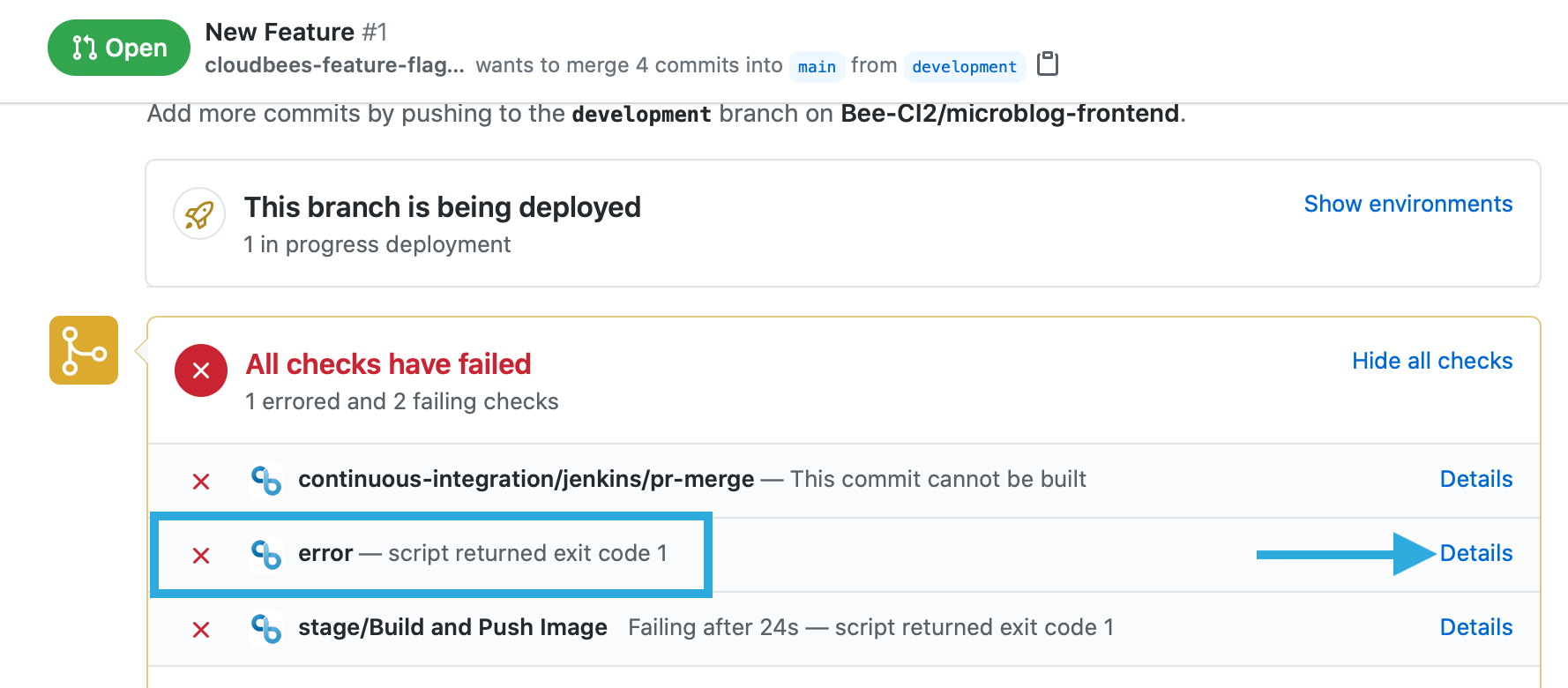
Task: Open Details for stage/Build and Push Image
Action: [x=1475, y=627]
